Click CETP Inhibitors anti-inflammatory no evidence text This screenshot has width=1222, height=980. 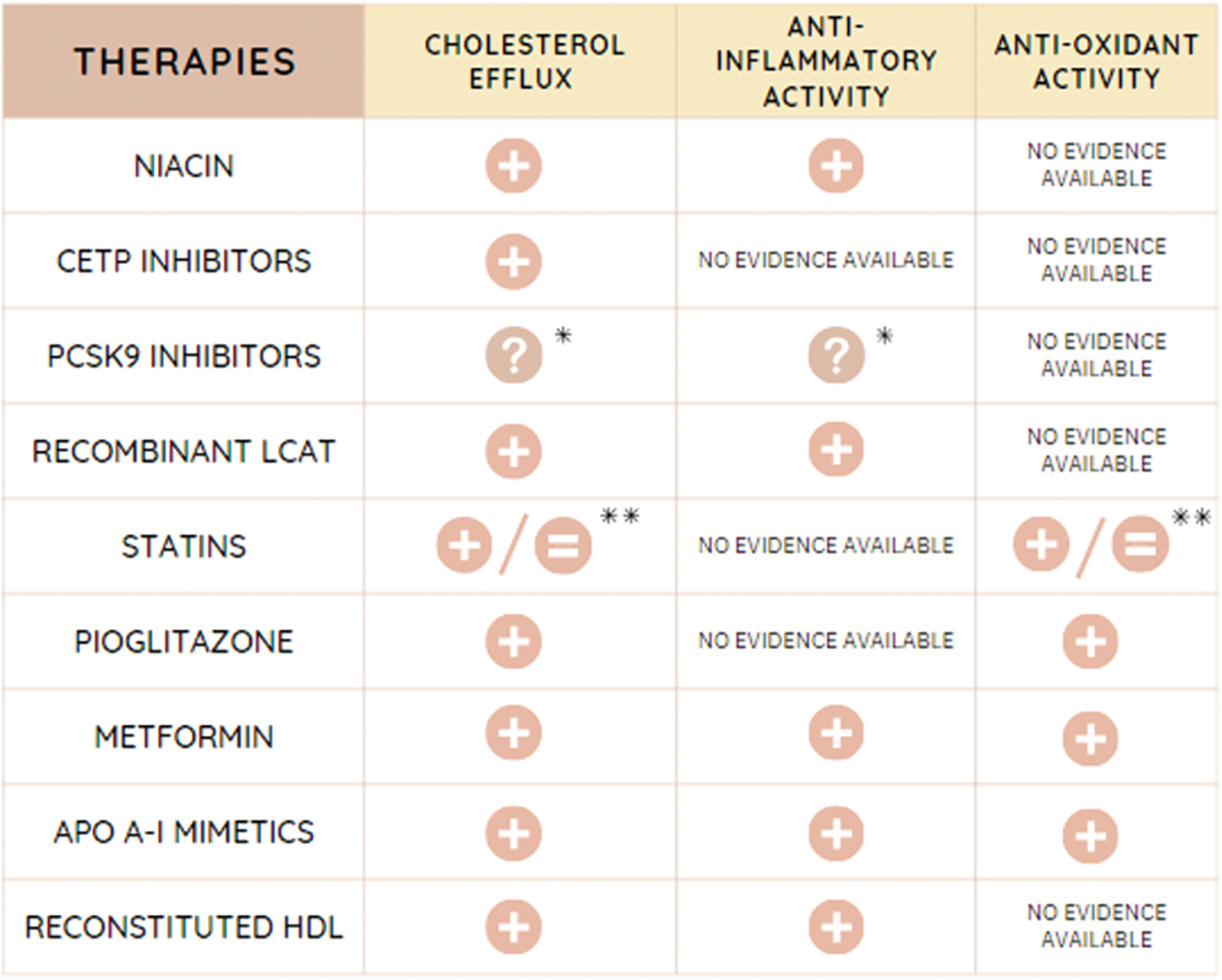pyautogui.click(x=825, y=261)
